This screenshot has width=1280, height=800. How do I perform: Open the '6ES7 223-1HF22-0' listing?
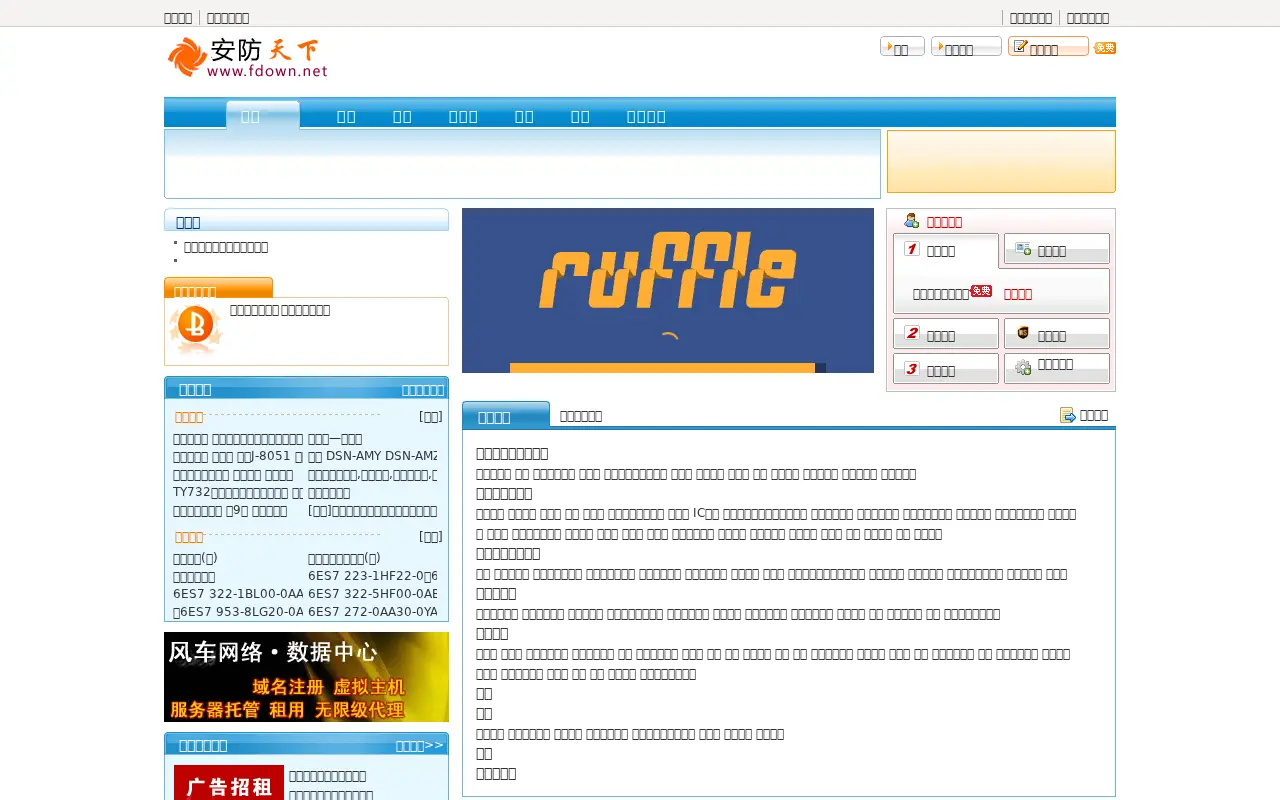(372, 575)
